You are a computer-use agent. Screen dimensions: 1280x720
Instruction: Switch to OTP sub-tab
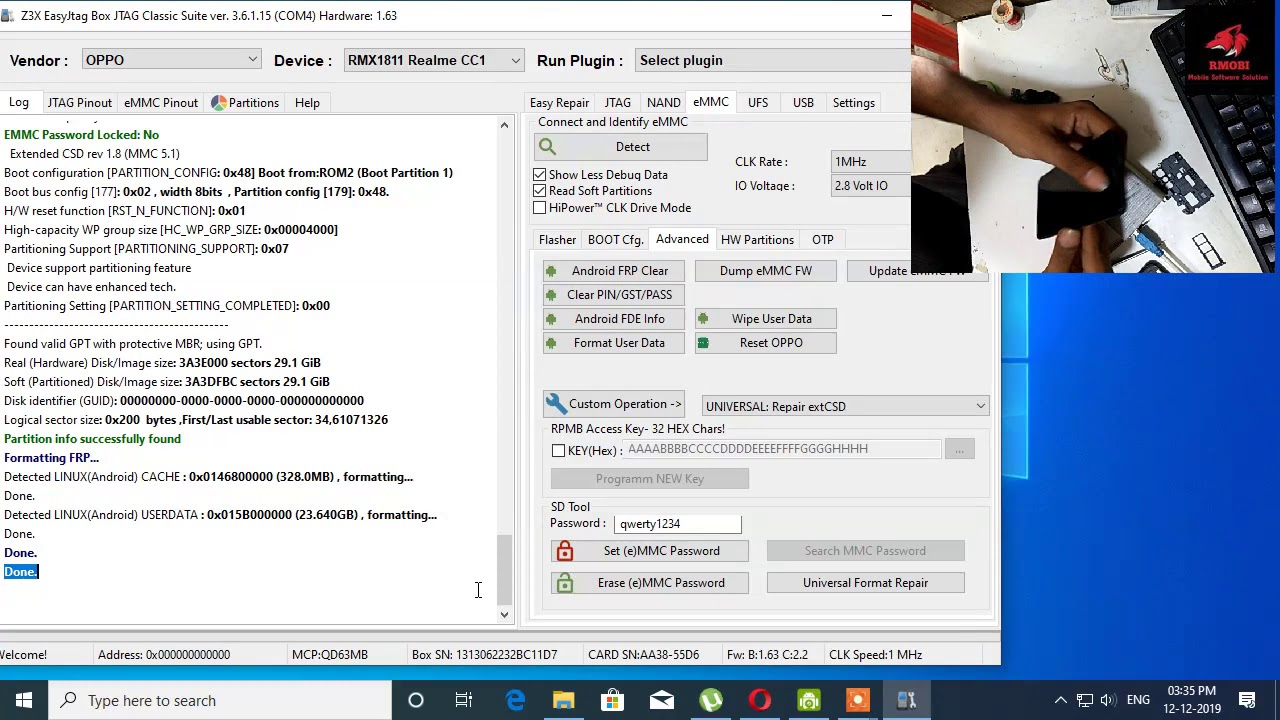pos(822,240)
